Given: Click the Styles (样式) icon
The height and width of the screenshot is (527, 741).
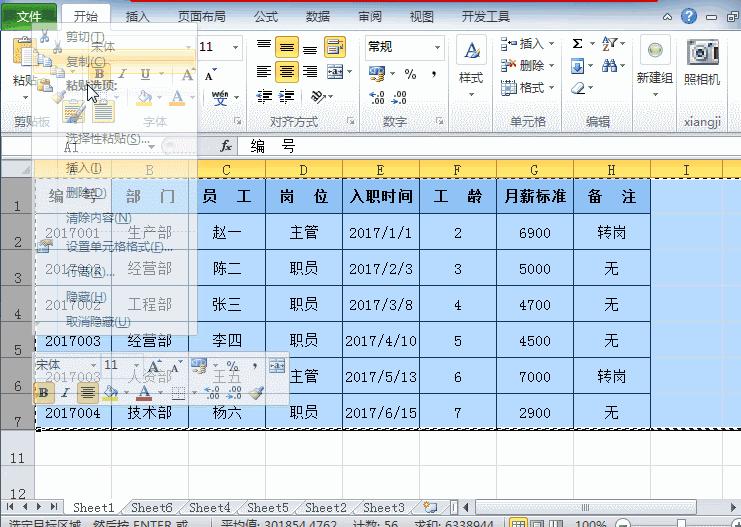Looking at the screenshot, I should pos(471,50).
